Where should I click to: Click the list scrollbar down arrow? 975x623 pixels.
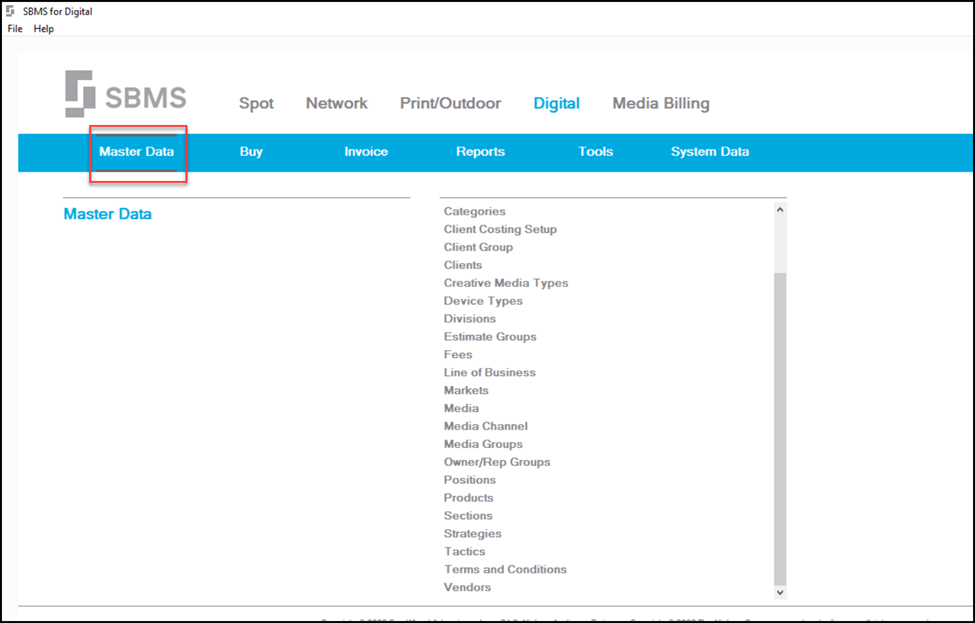tap(780, 593)
